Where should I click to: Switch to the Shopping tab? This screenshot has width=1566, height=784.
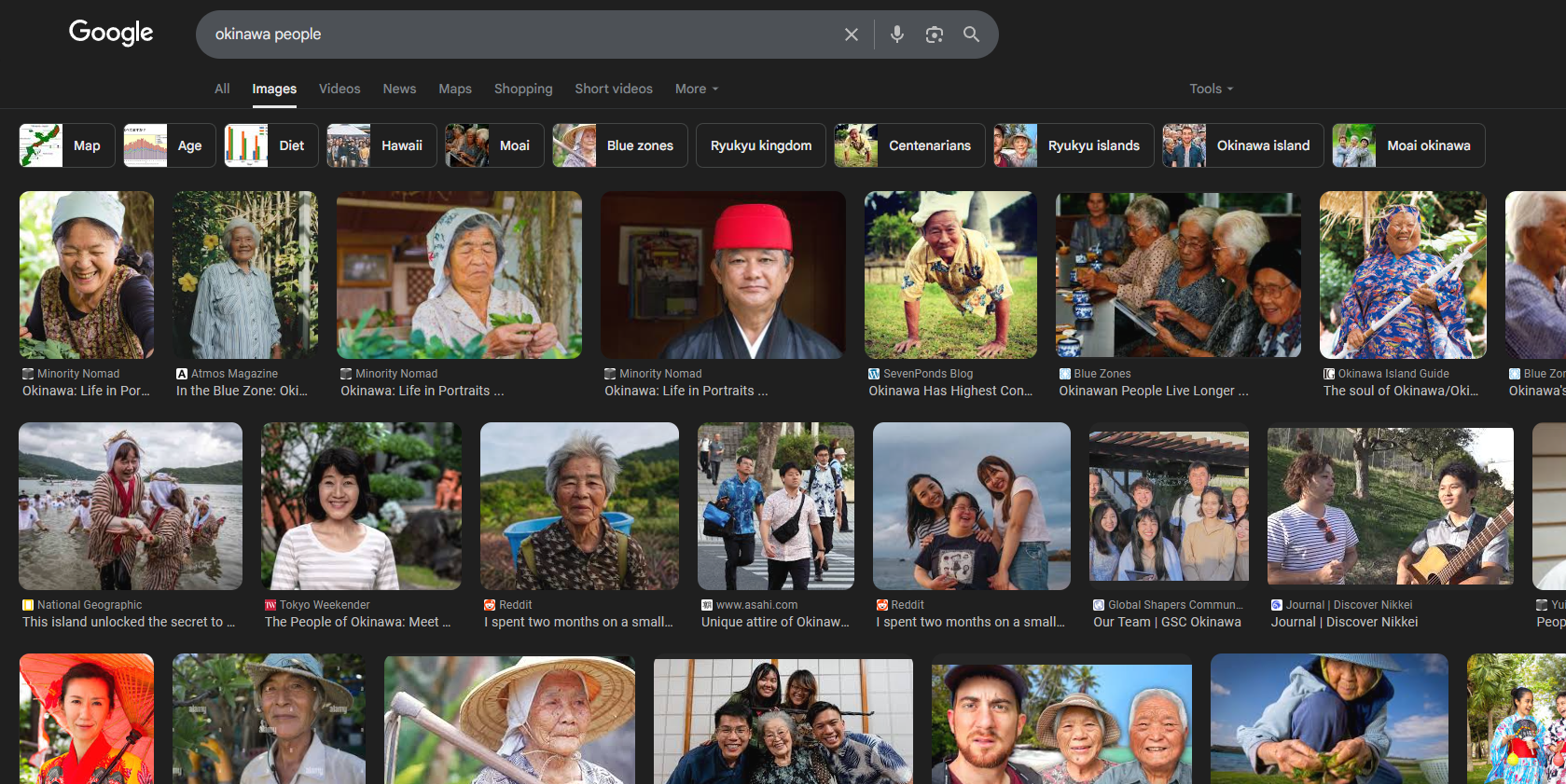point(523,89)
